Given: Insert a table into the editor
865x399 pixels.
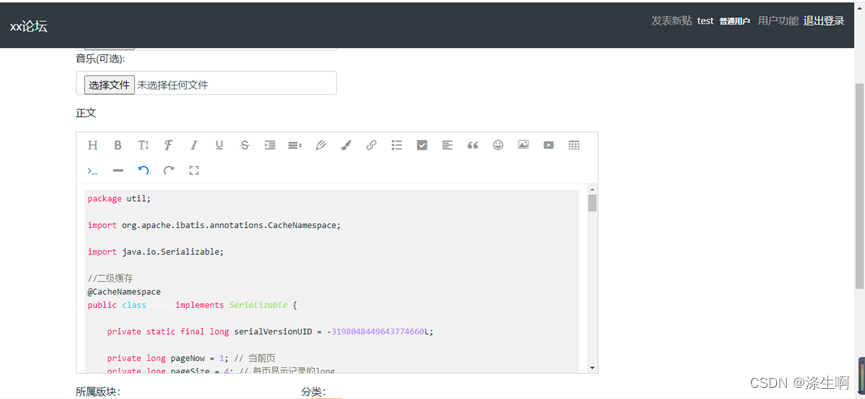Looking at the screenshot, I should click(574, 145).
